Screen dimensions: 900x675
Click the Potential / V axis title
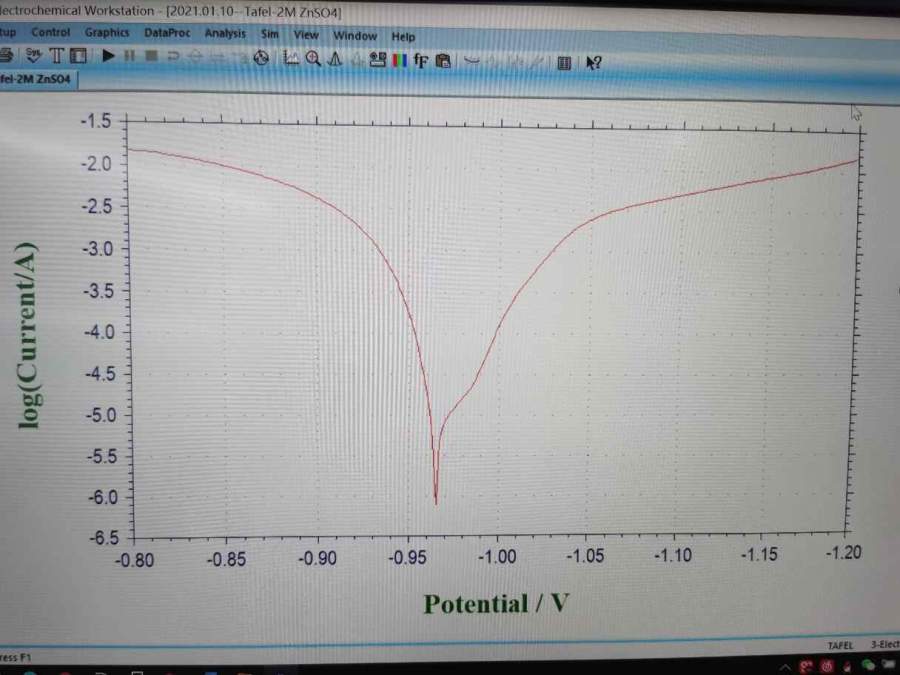(496, 604)
